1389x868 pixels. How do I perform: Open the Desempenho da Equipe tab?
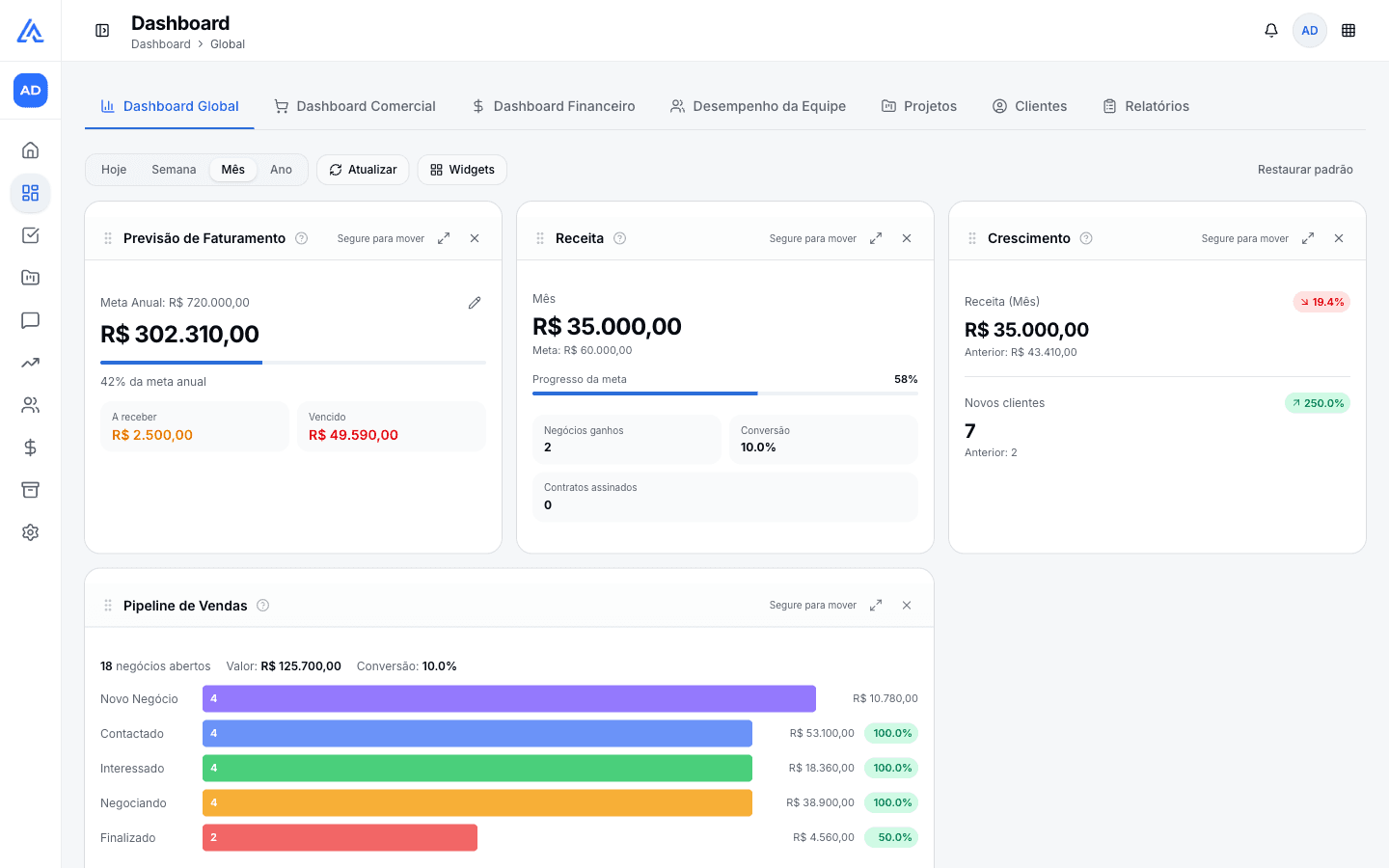pos(758,106)
